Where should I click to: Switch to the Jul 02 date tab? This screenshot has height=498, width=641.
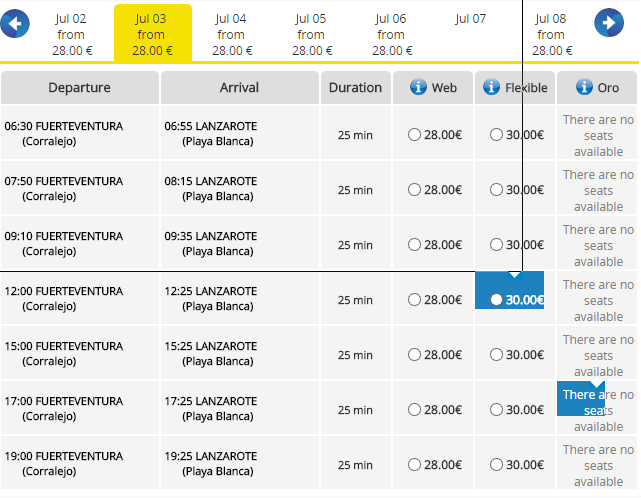(x=71, y=34)
